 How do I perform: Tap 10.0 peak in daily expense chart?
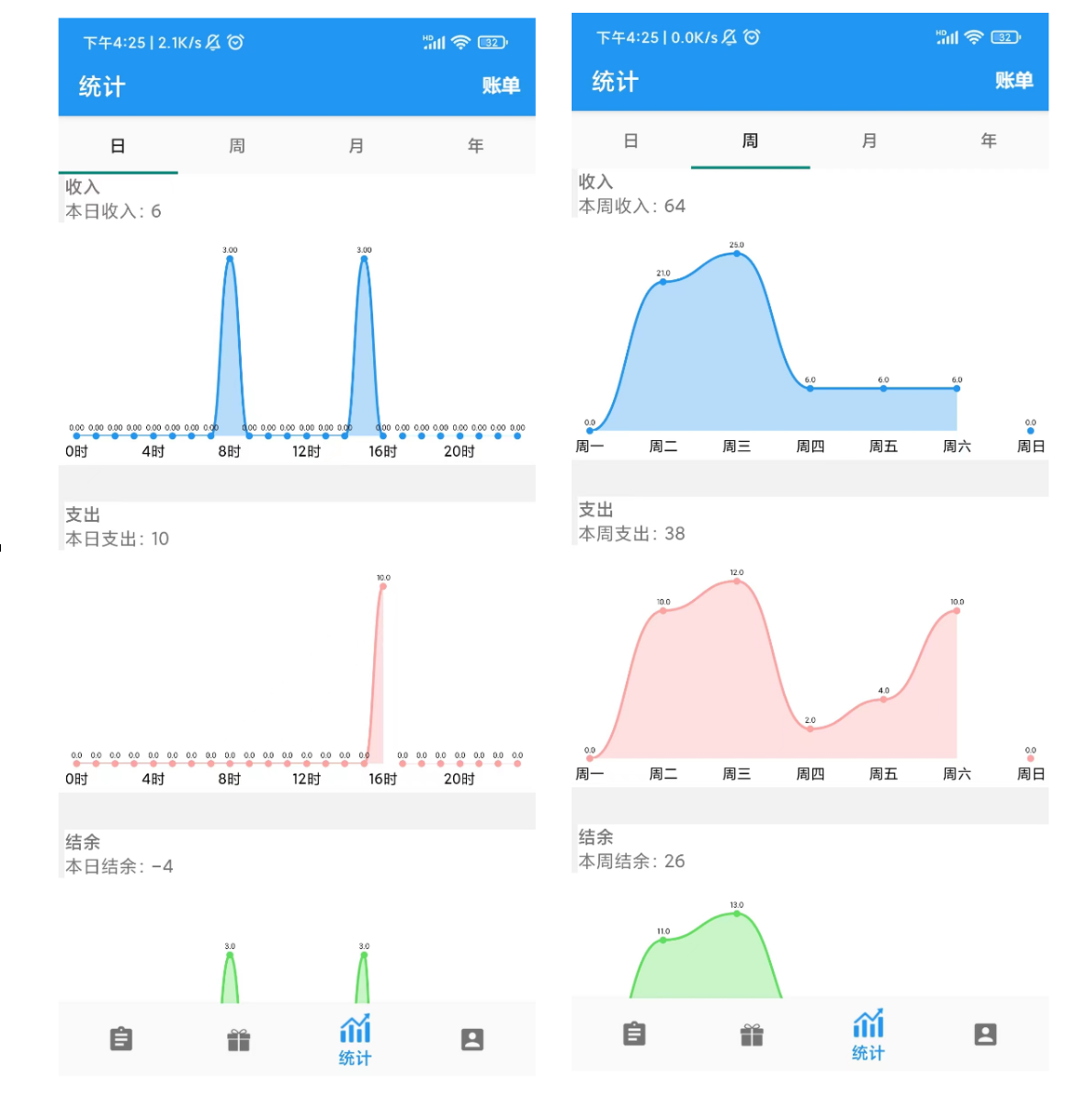383,586
